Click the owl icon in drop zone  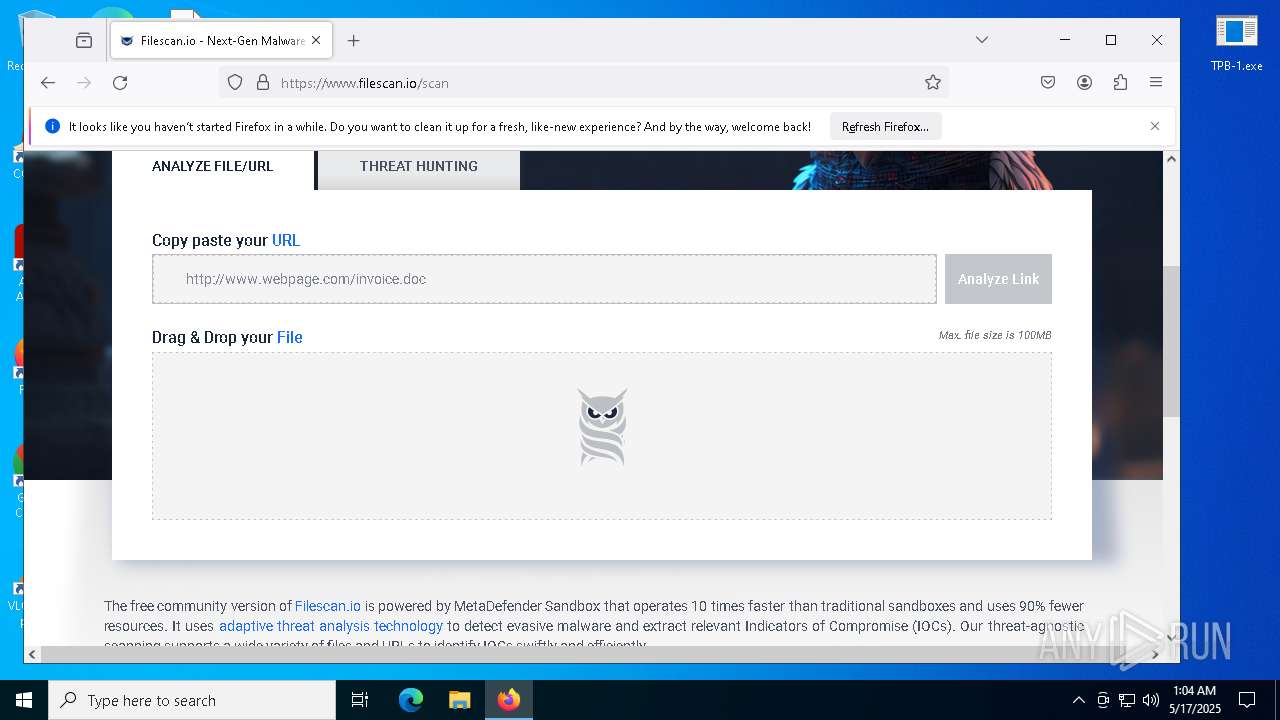point(602,428)
